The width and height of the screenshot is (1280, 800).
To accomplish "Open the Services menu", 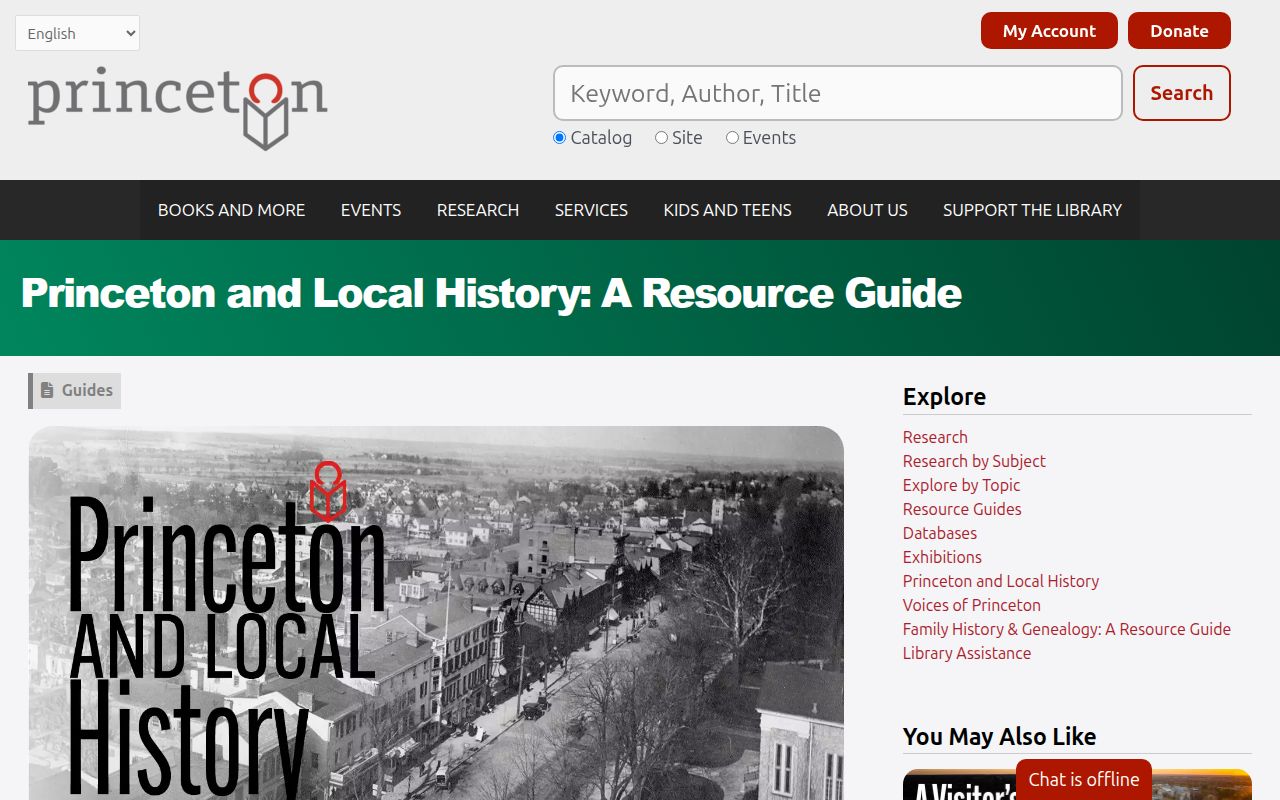I will [591, 210].
